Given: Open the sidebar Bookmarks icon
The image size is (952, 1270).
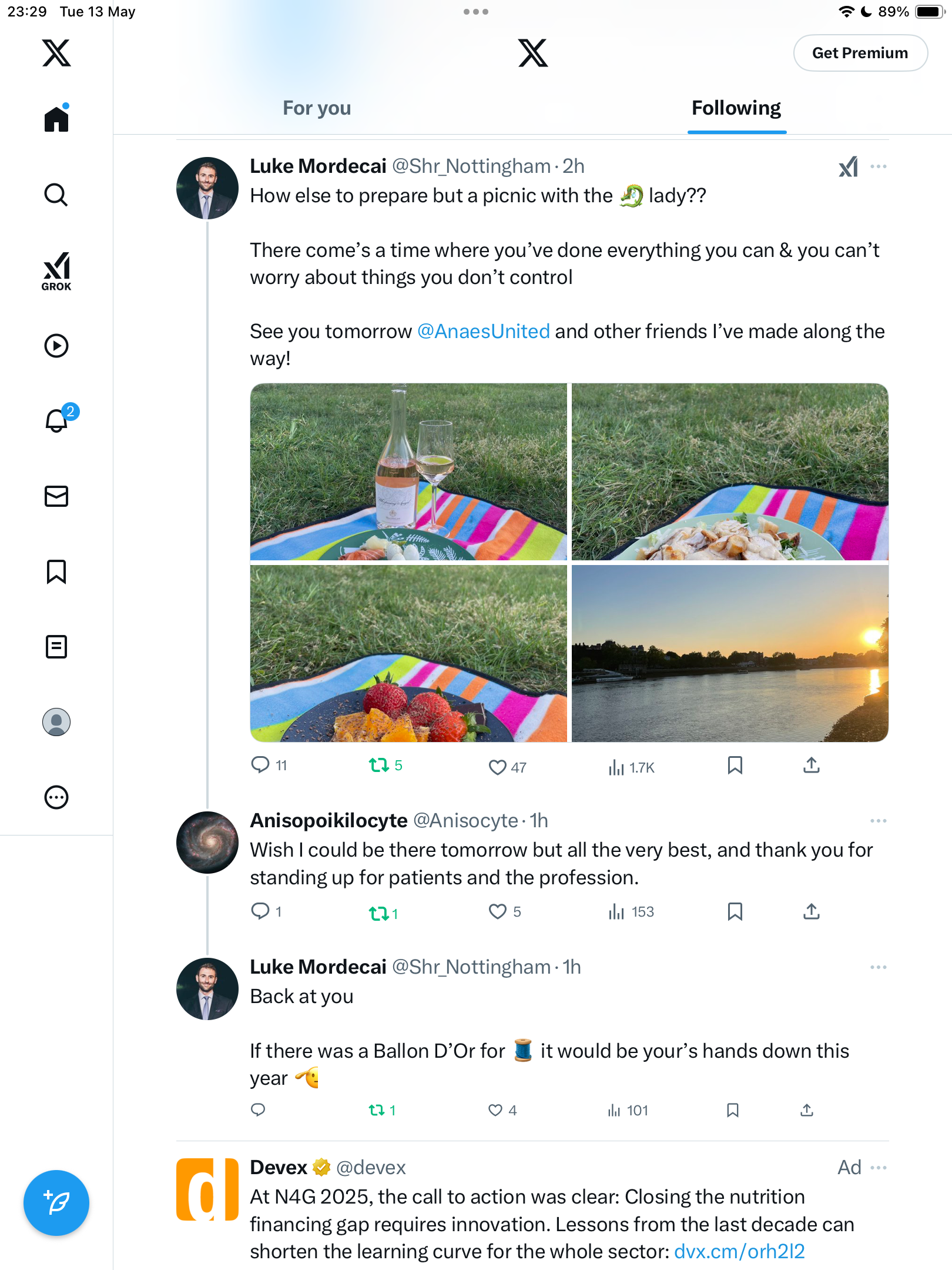Looking at the screenshot, I should pos(56,571).
